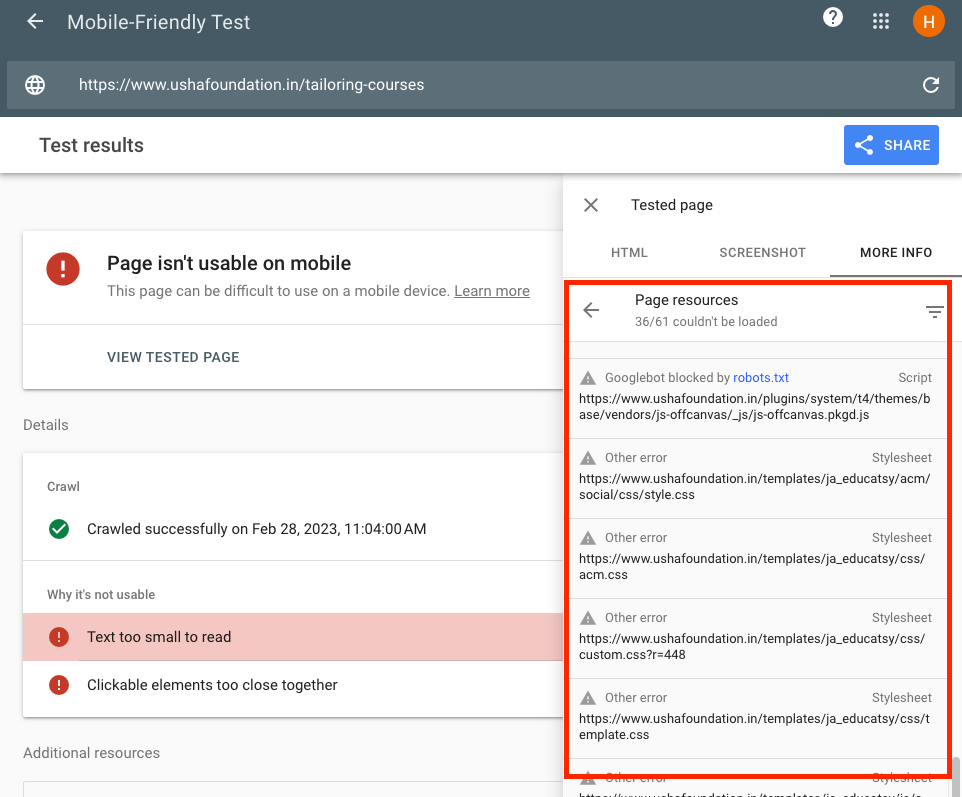Select the custom.css?r=448 stylesheet resource row
The height and width of the screenshot is (797, 962).
click(x=757, y=637)
